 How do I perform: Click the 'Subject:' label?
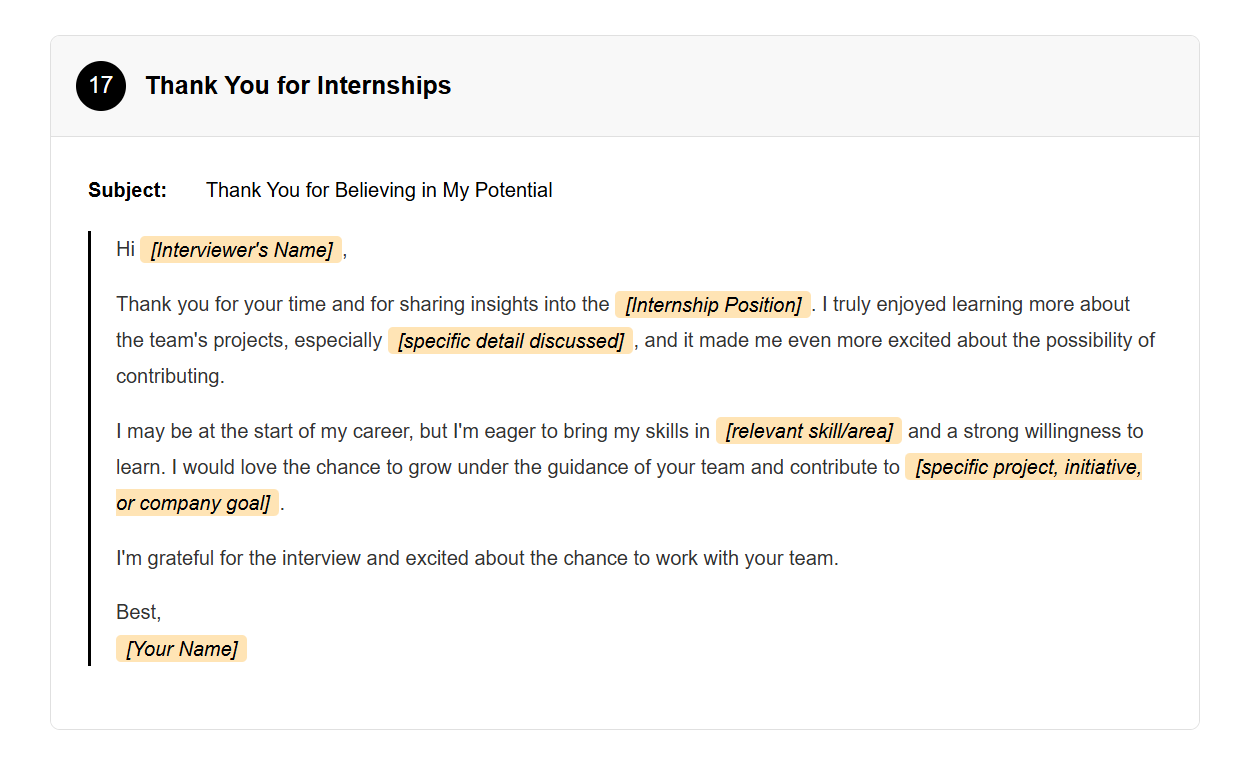click(x=127, y=190)
